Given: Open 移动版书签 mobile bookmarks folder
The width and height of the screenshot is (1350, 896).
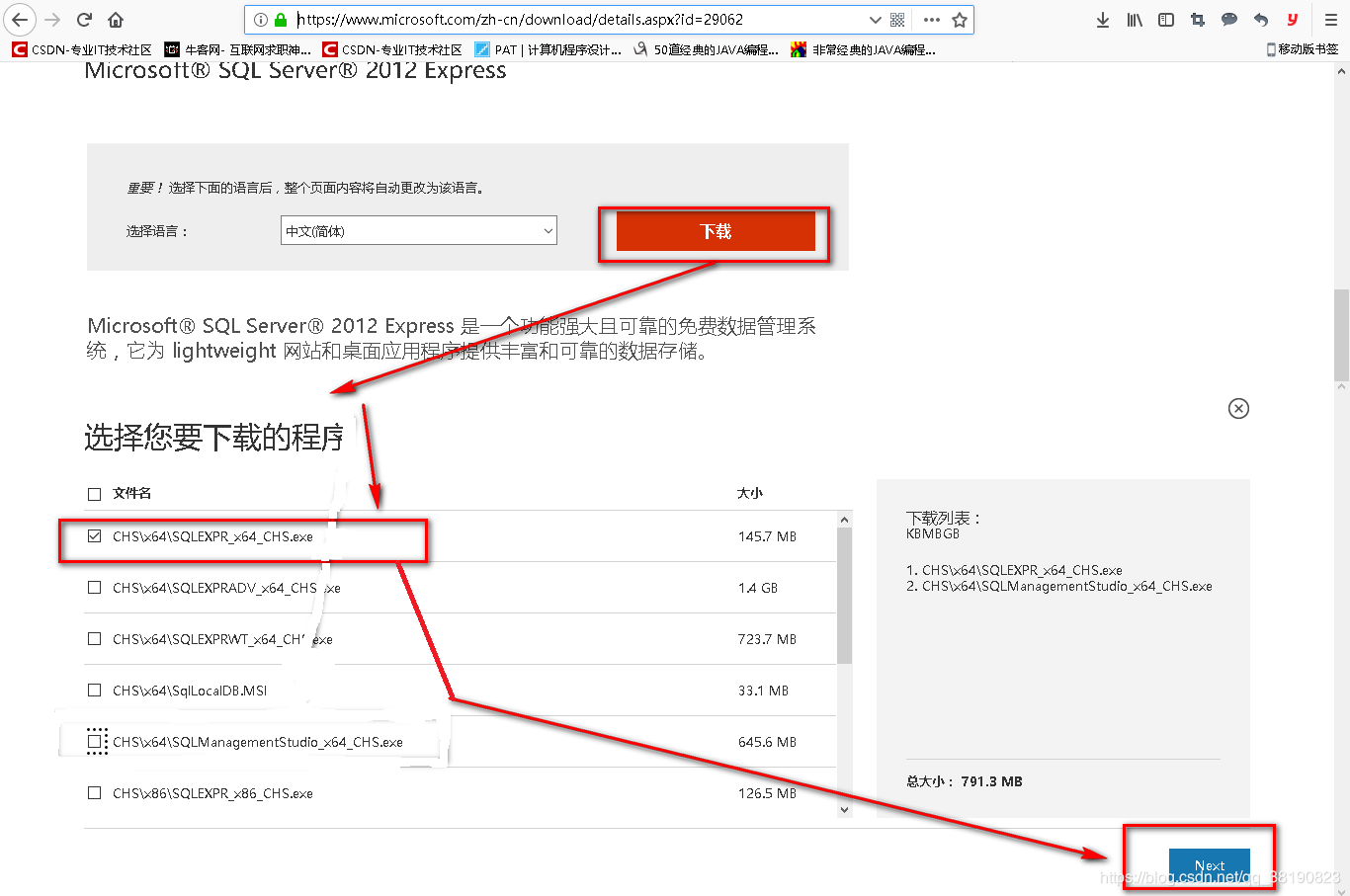Looking at the screenshot, I should pyautogui.click(x=1303, y=49).
